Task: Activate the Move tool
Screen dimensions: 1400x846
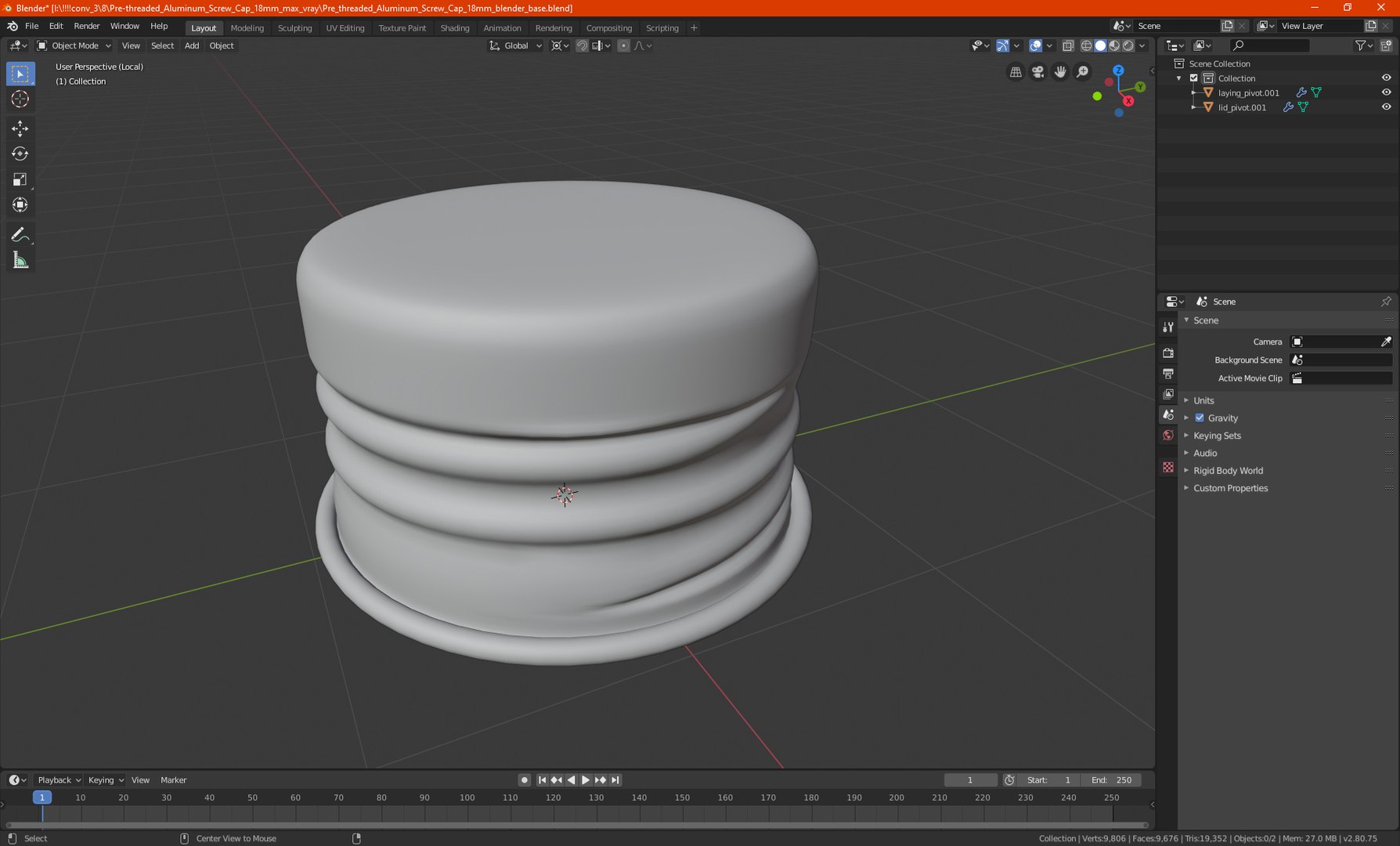Action: click(20, 128)
